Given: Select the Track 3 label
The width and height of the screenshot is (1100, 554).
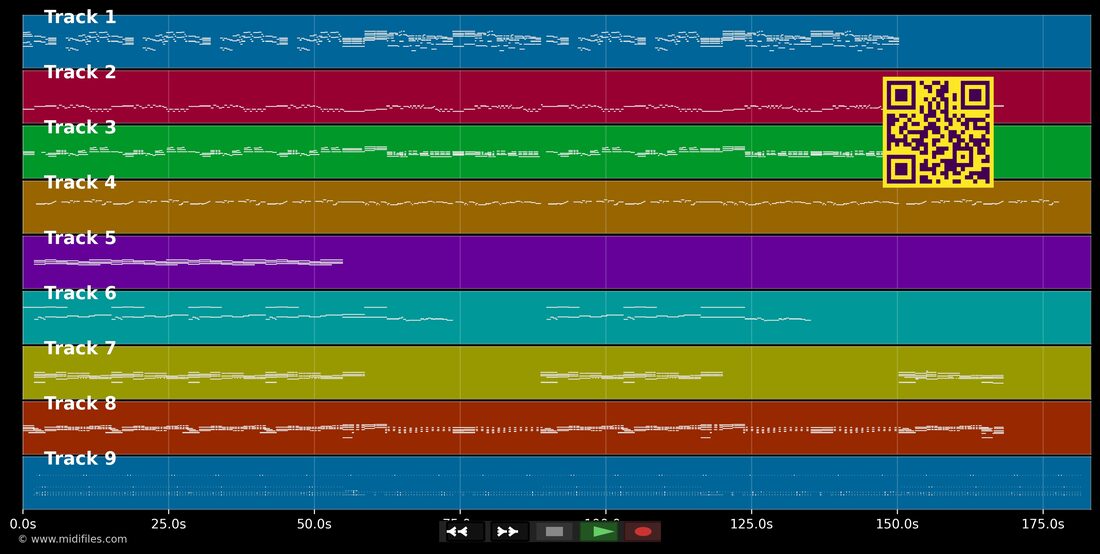Looking at the screenshot, I should [80, 128].
